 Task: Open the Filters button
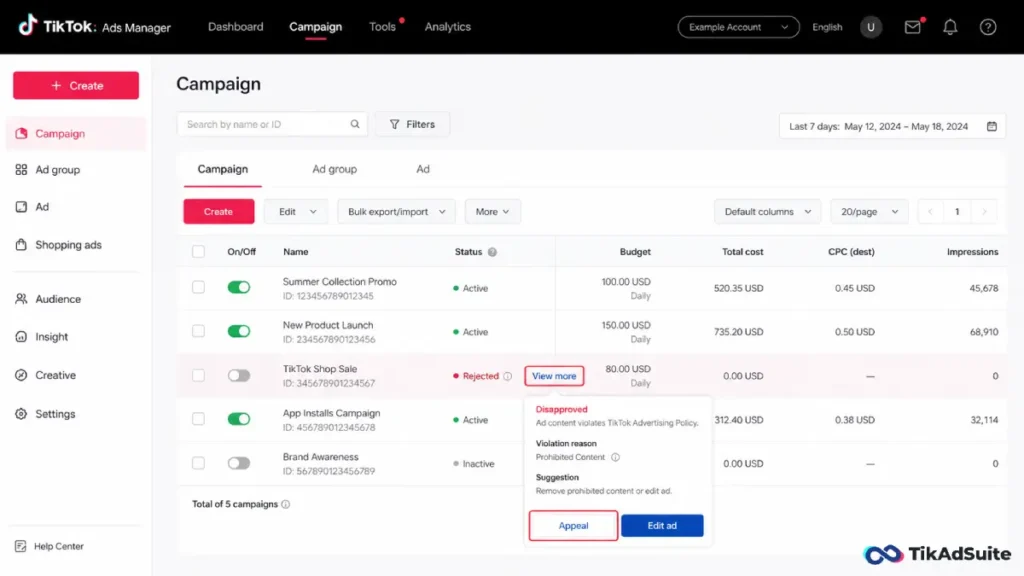click(412, 124)
